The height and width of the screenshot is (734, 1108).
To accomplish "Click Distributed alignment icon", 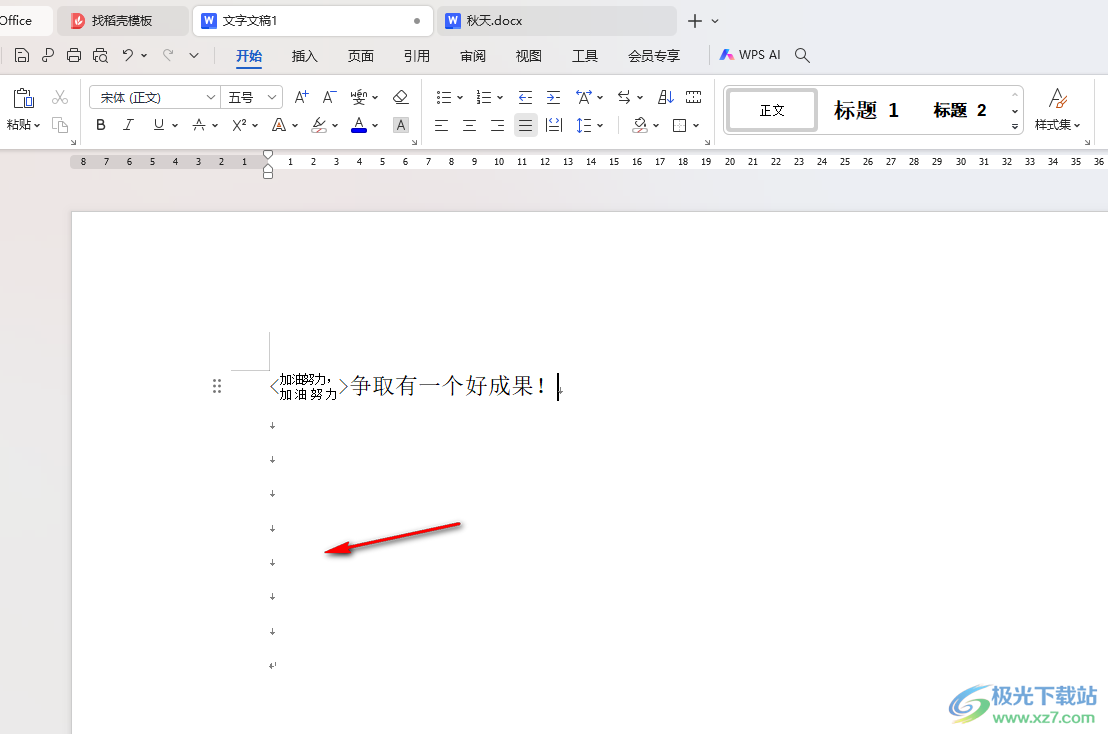I will click(554, 126).
